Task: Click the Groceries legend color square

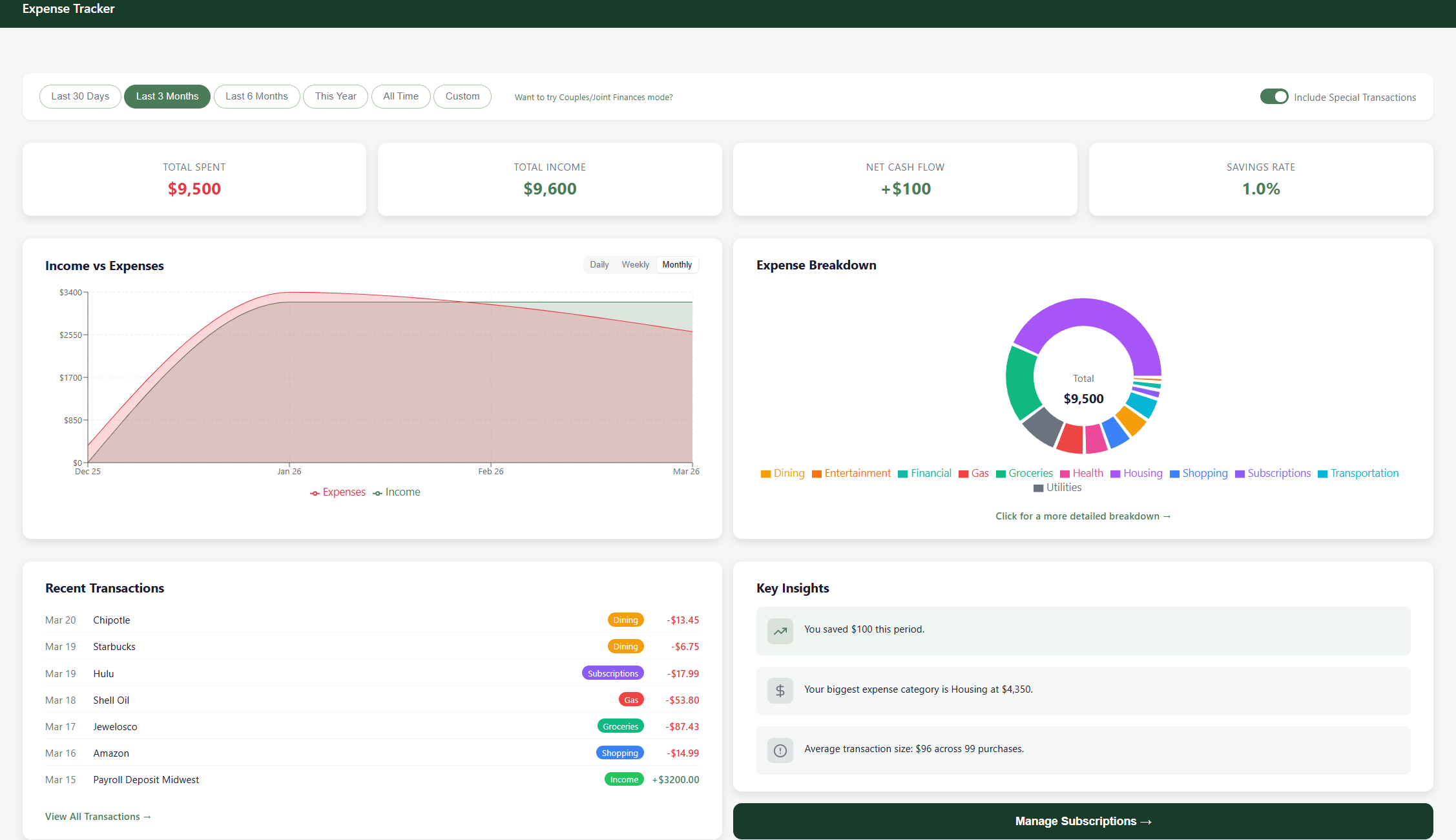Action: click(1001, 474)
